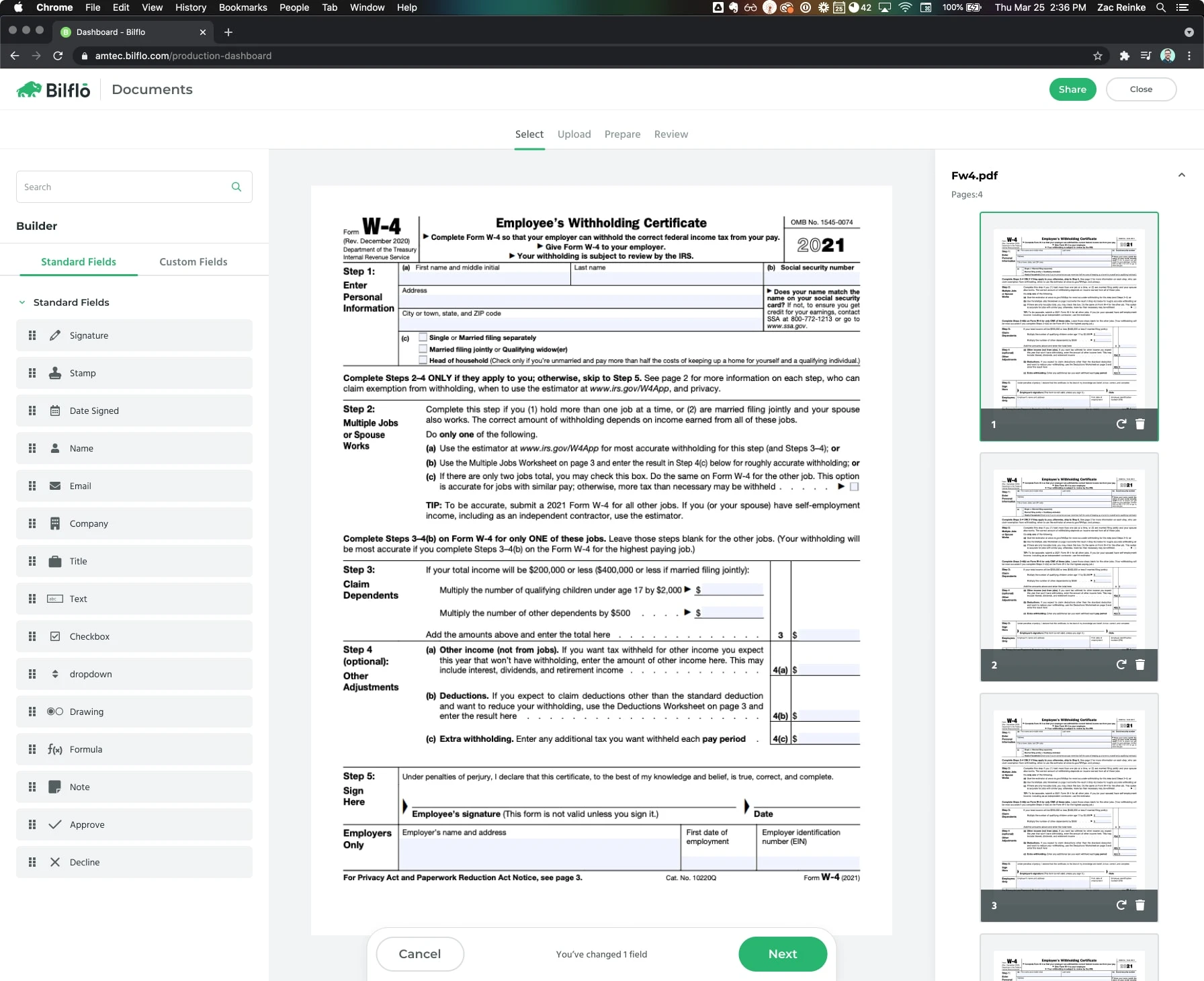Image resolution: width=1204 pixels, height=981 pixels.
Task: Click the Email envelope icon
Action: pyautogui.click(x=55, y=486)
